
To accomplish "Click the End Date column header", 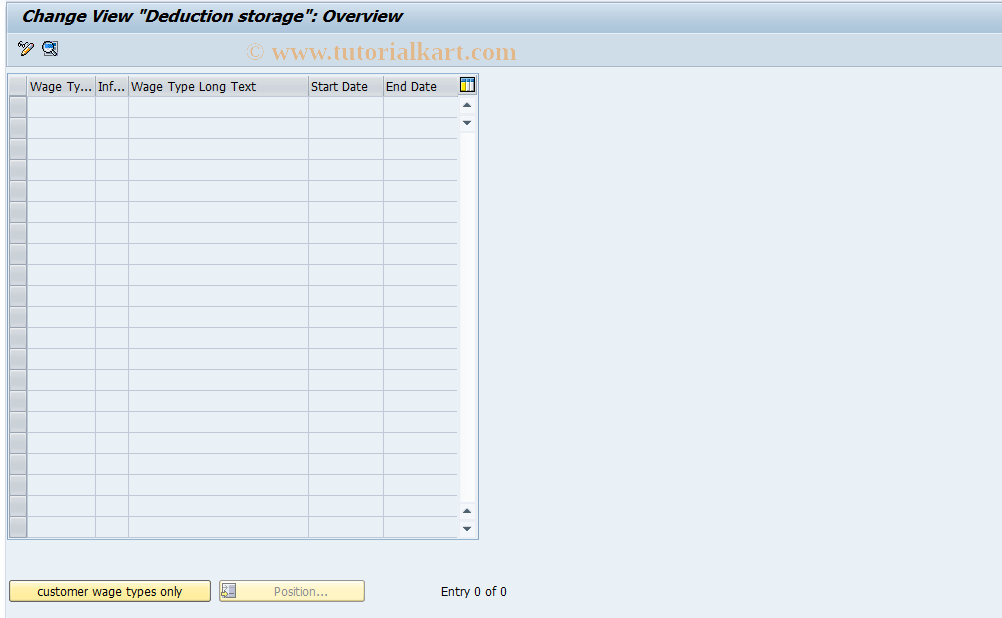I will [x=420, y=86].
